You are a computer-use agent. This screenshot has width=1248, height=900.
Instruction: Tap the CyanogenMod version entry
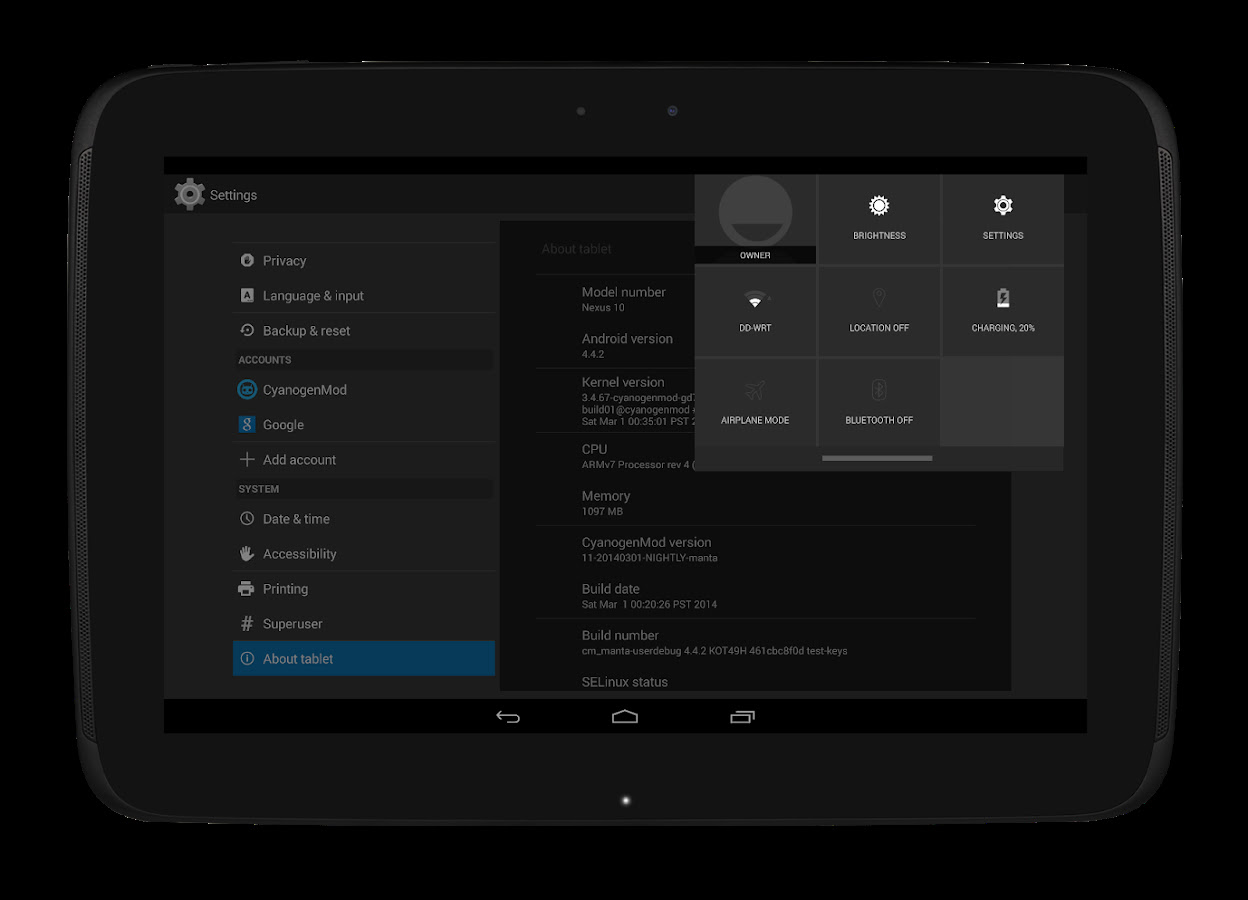(756, 549)
